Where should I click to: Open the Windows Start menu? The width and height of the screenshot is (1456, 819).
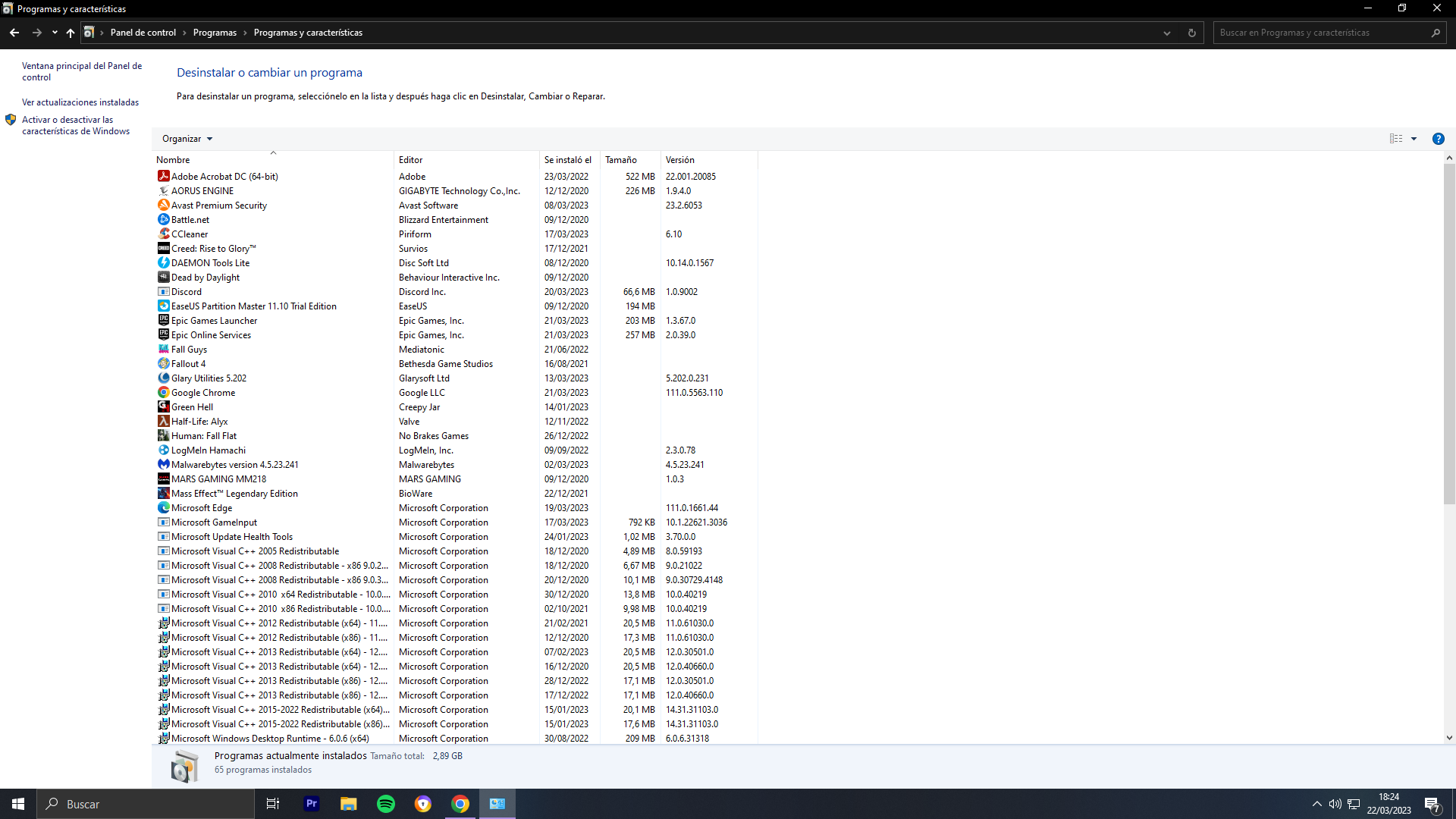[x=18, y=804]
